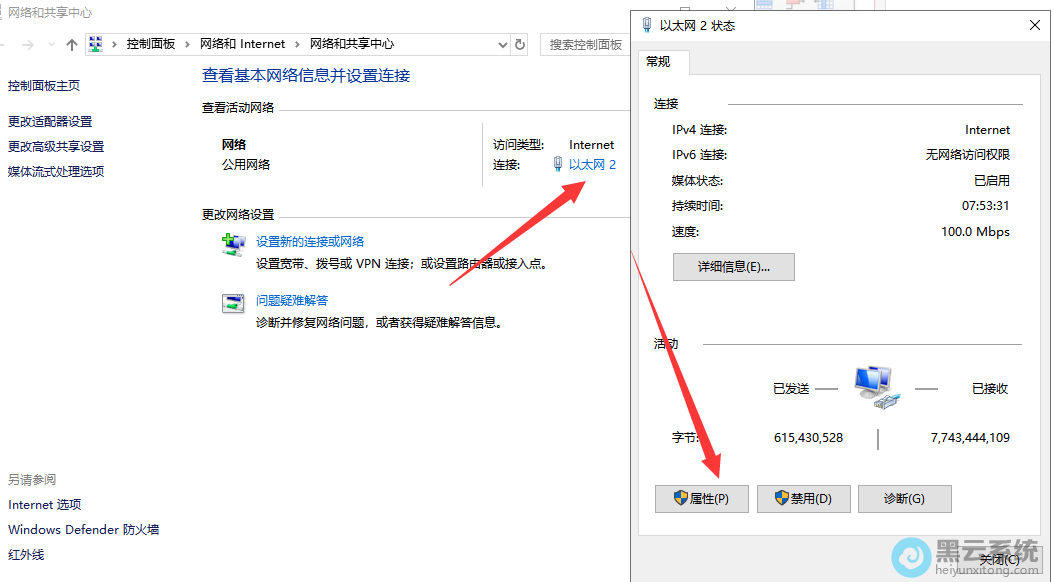Open the 属性(P) properties button
1054x582 pixels.
pyautogui.click(x=701, y=499)
